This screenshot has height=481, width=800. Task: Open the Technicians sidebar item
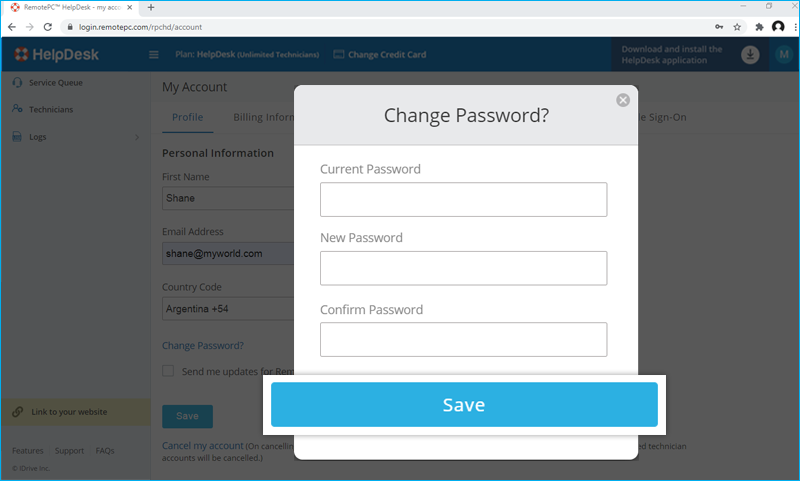coord(50,109)
